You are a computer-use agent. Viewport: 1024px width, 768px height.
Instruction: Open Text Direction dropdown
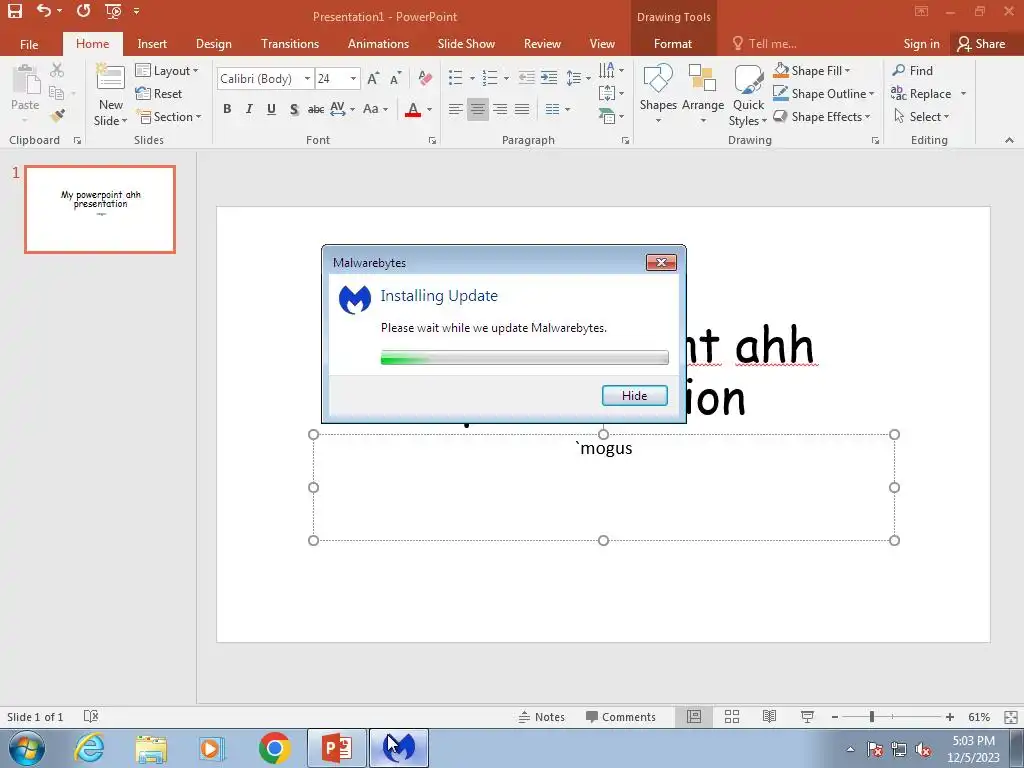click(x=611, y=70)
